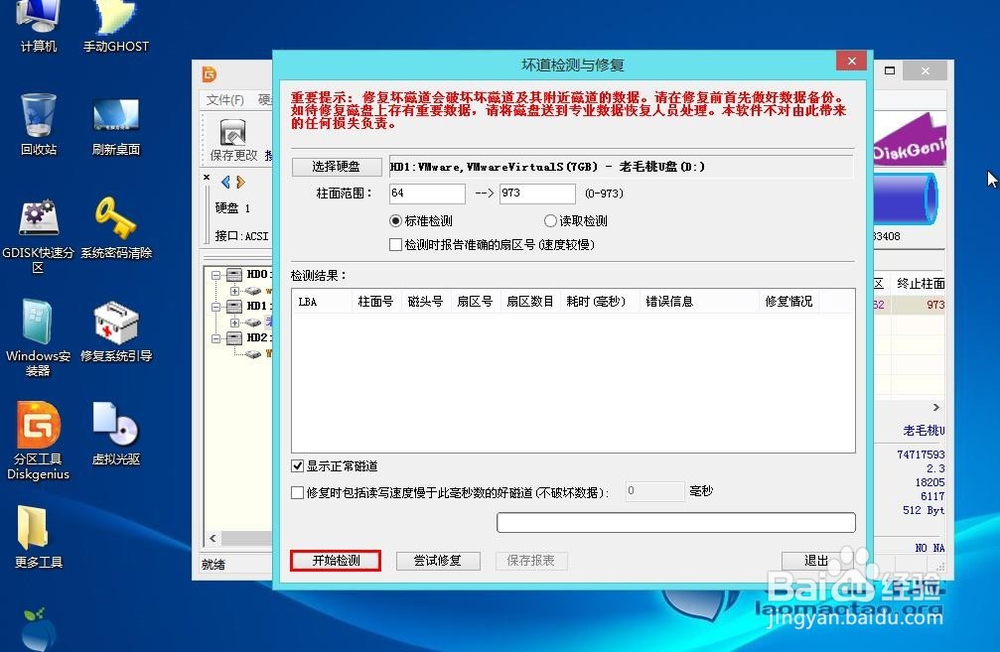Click the 选择硬盘 button
Screen dimensions: 1000x652
pos(337,167)
